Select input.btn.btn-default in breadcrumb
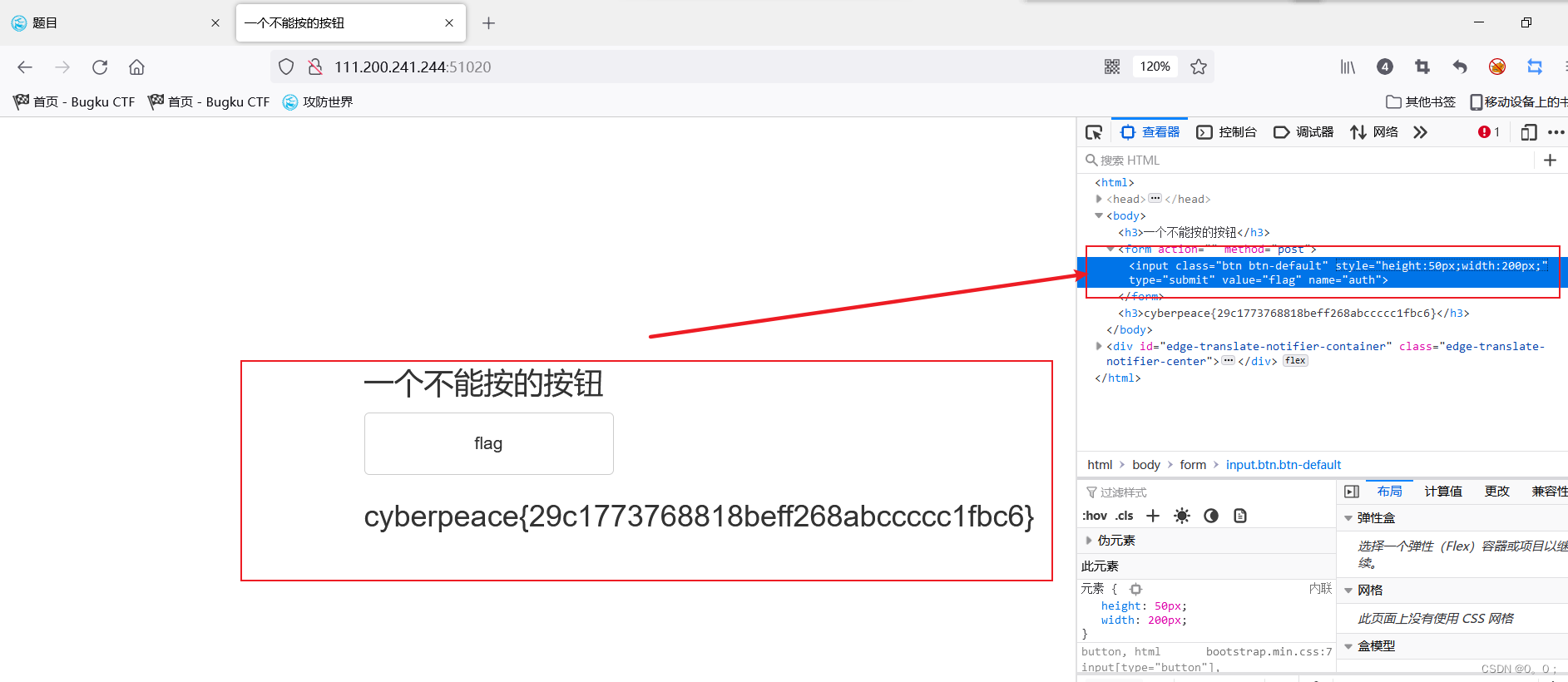 [1284, 465]
